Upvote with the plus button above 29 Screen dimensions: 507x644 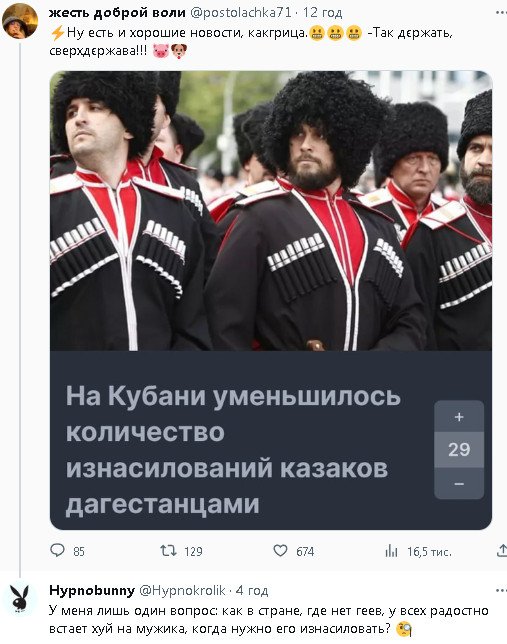click(x=459, y=417)
